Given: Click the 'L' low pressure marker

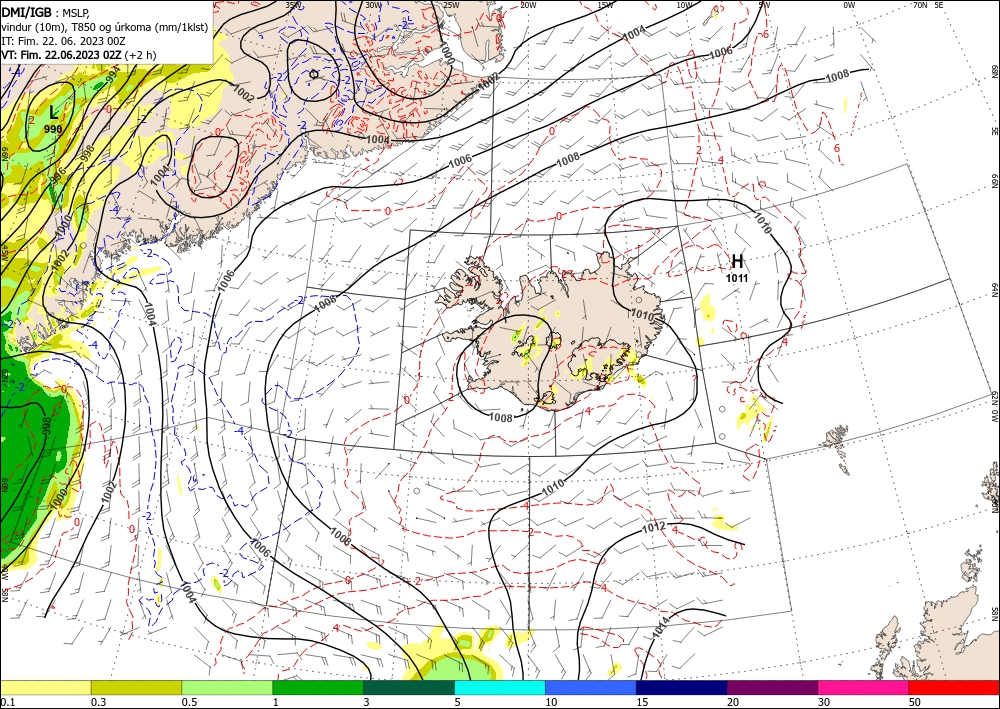Looking at the screenshot, I should click(x=54, y=113).
